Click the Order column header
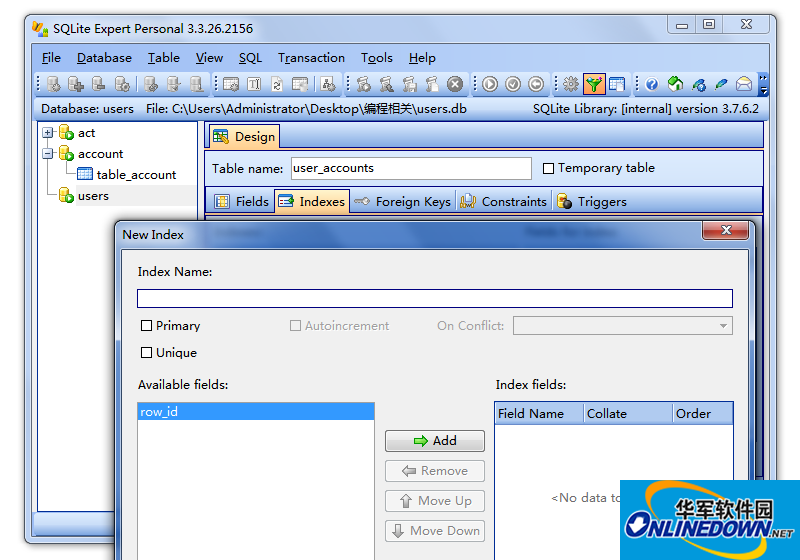The height and width of the screenshot is (560, 800). 703,414
